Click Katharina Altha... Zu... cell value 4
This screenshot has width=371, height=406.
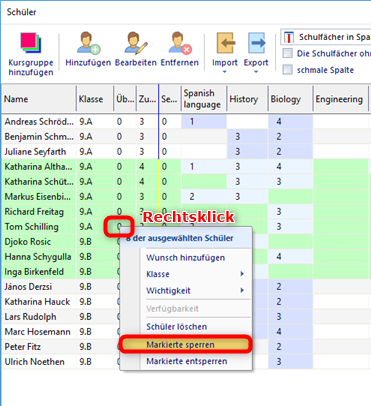[147, 167]
